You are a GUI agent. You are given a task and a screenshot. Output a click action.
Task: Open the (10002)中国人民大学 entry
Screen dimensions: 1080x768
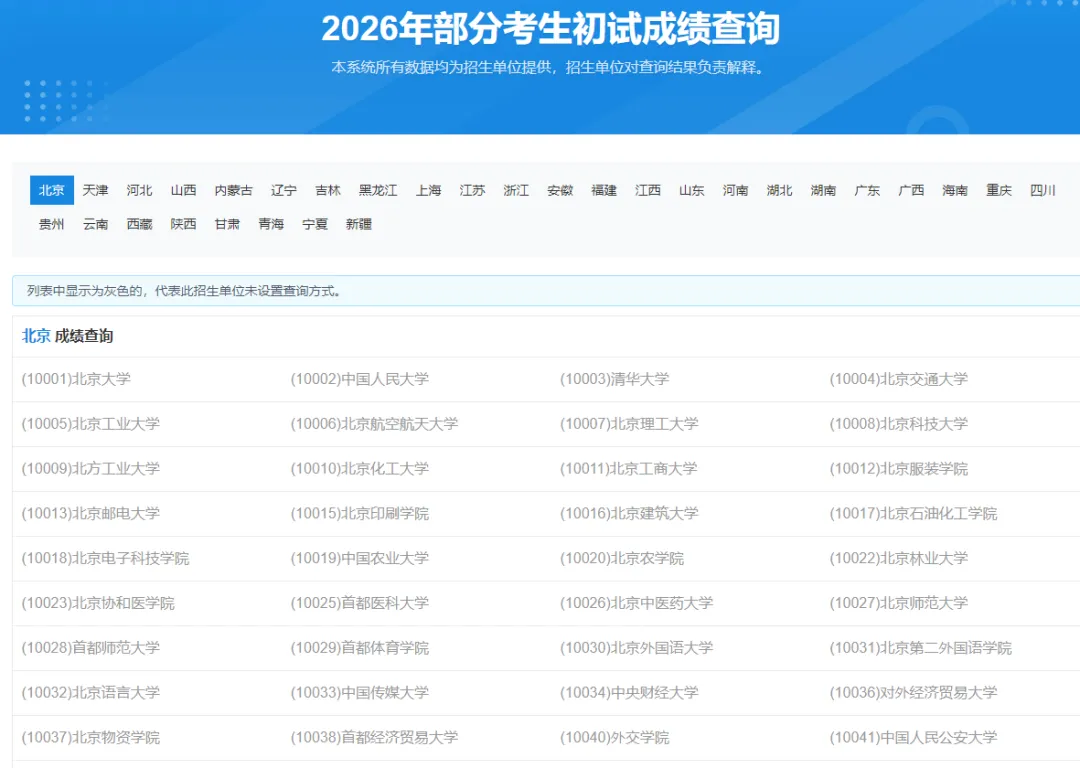pyautogui.click(x=360, y=379)
